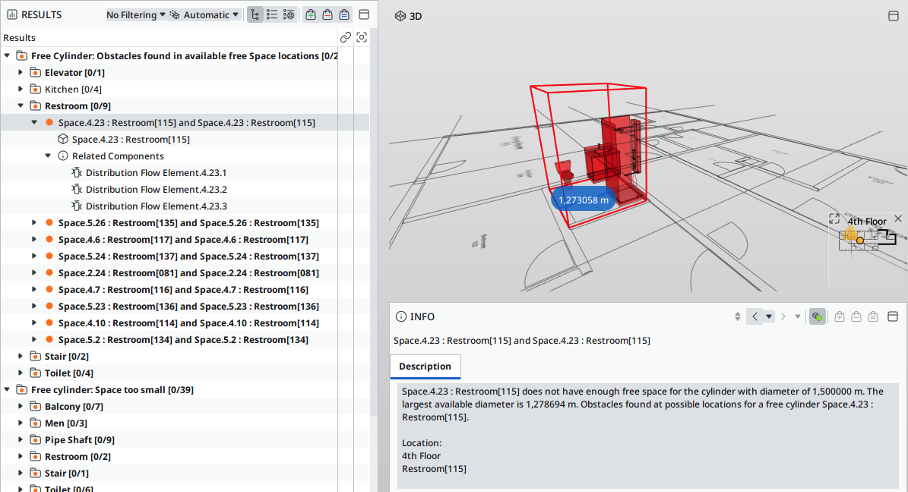Screen dimensions: 908x492
Task: Expand the Space.5.26 : Restroom[135] result
Action: click(x=34, y=223)
